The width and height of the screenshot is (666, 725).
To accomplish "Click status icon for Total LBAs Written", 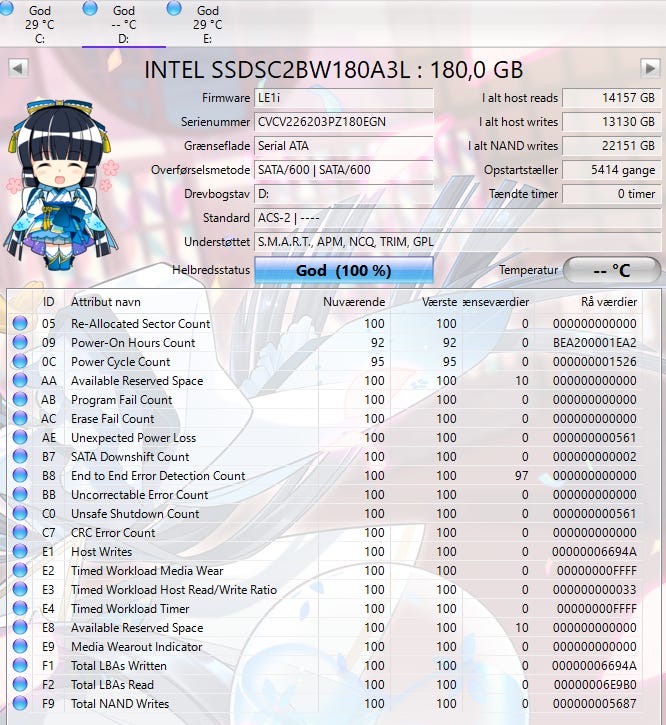I will click(20, 665).
